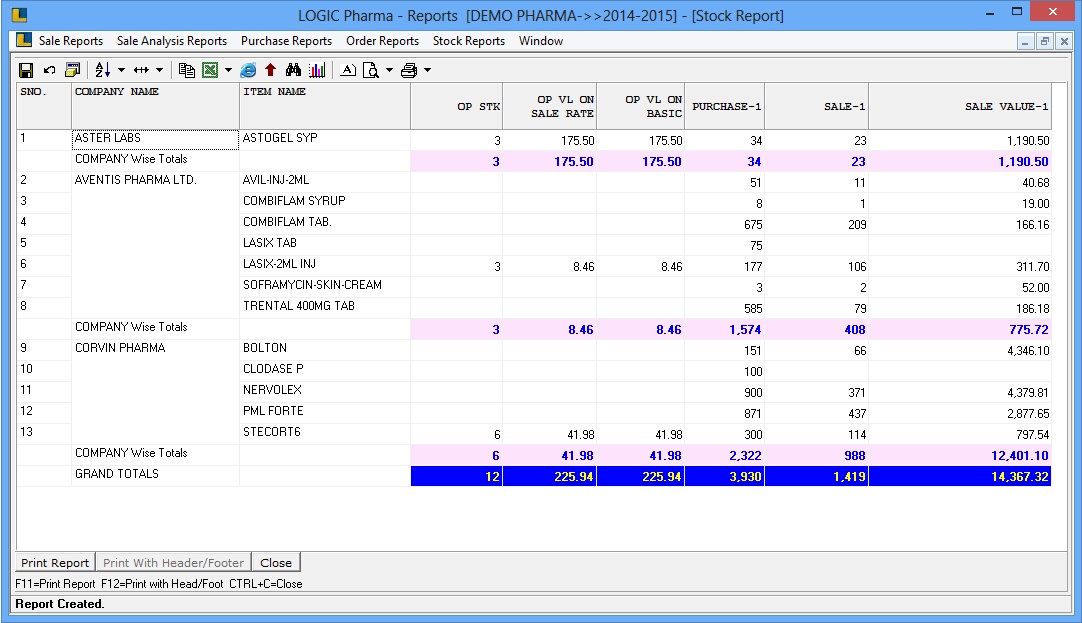The height and width of the screenshot is (623, 1082).
Task: Click the printer icon
Action: 409,70
